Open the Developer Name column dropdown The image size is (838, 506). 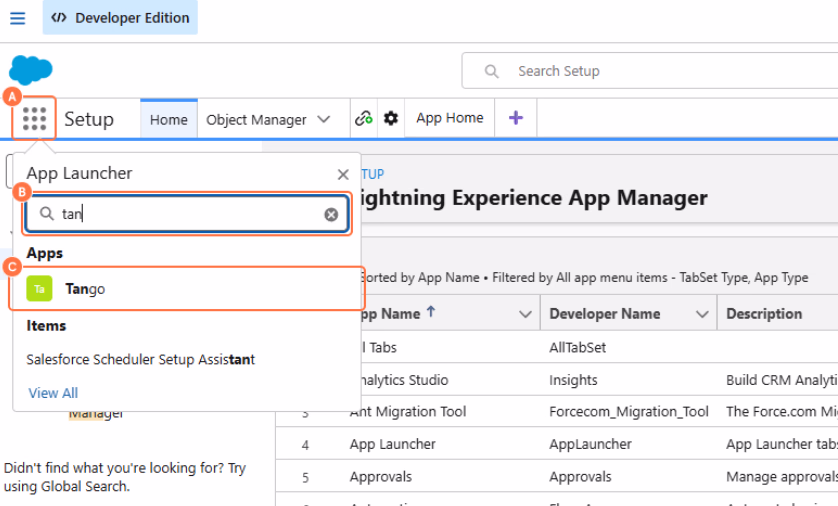click(x=702, y=314)
